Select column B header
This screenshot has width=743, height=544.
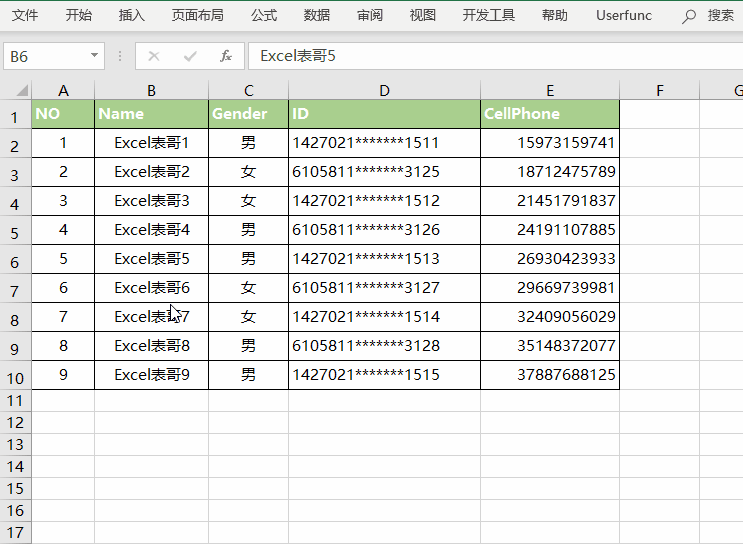(x=152, y=90)
